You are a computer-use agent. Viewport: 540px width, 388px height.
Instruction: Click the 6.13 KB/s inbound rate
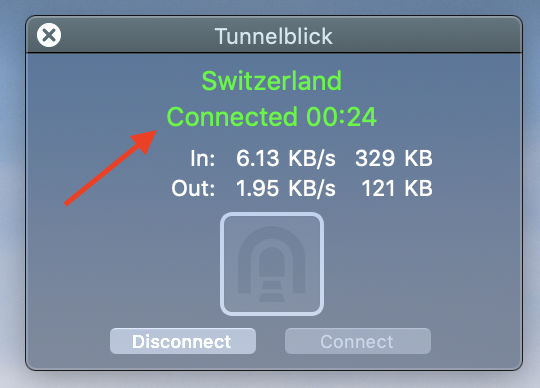pos(285,158)
